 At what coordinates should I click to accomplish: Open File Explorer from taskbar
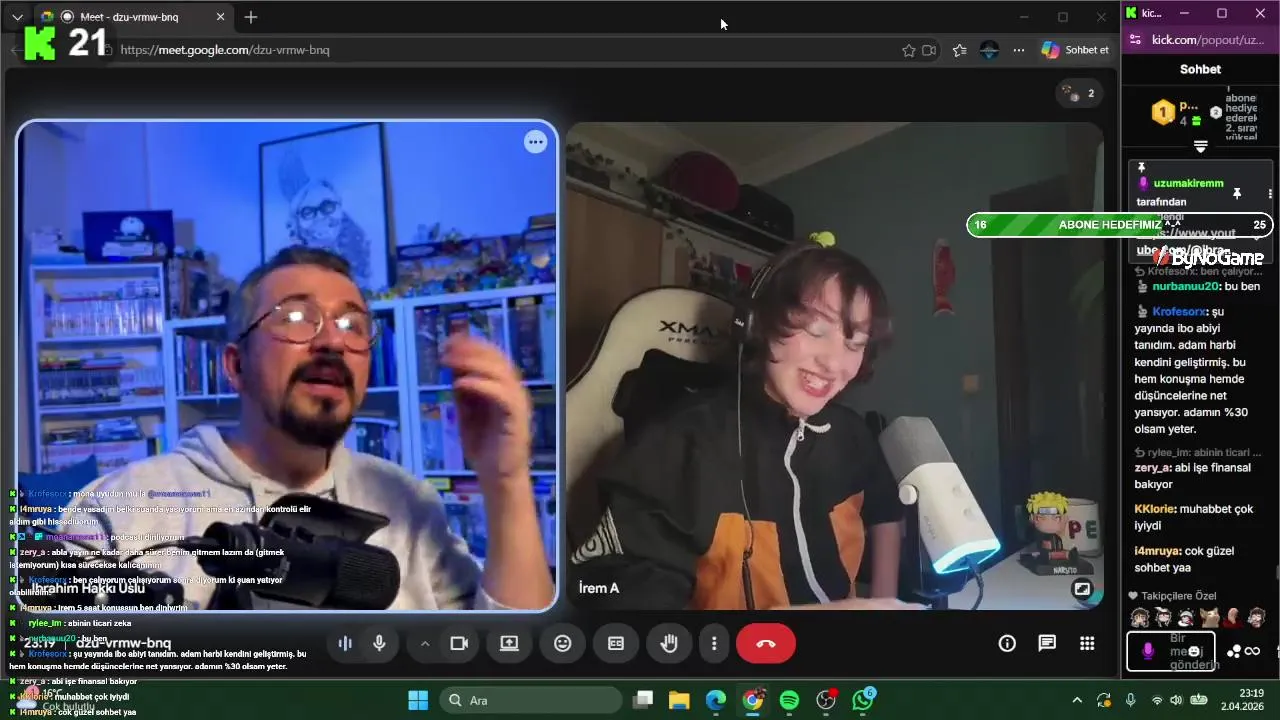679,700
